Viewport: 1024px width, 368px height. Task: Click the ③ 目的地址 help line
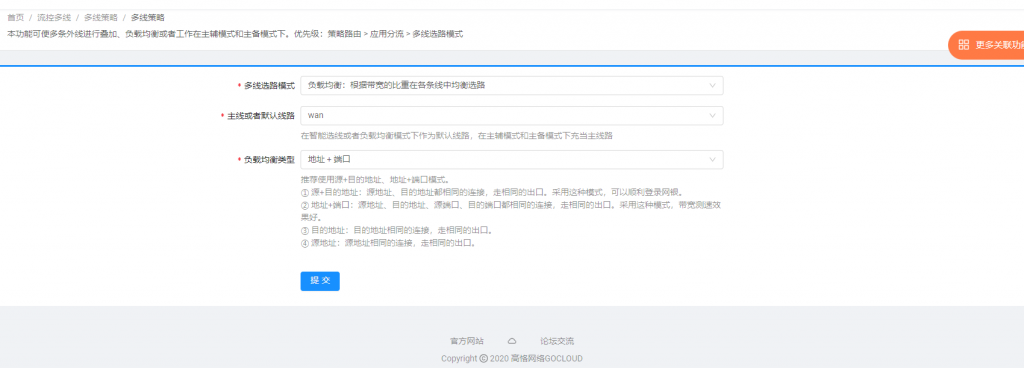pos(396,230)
